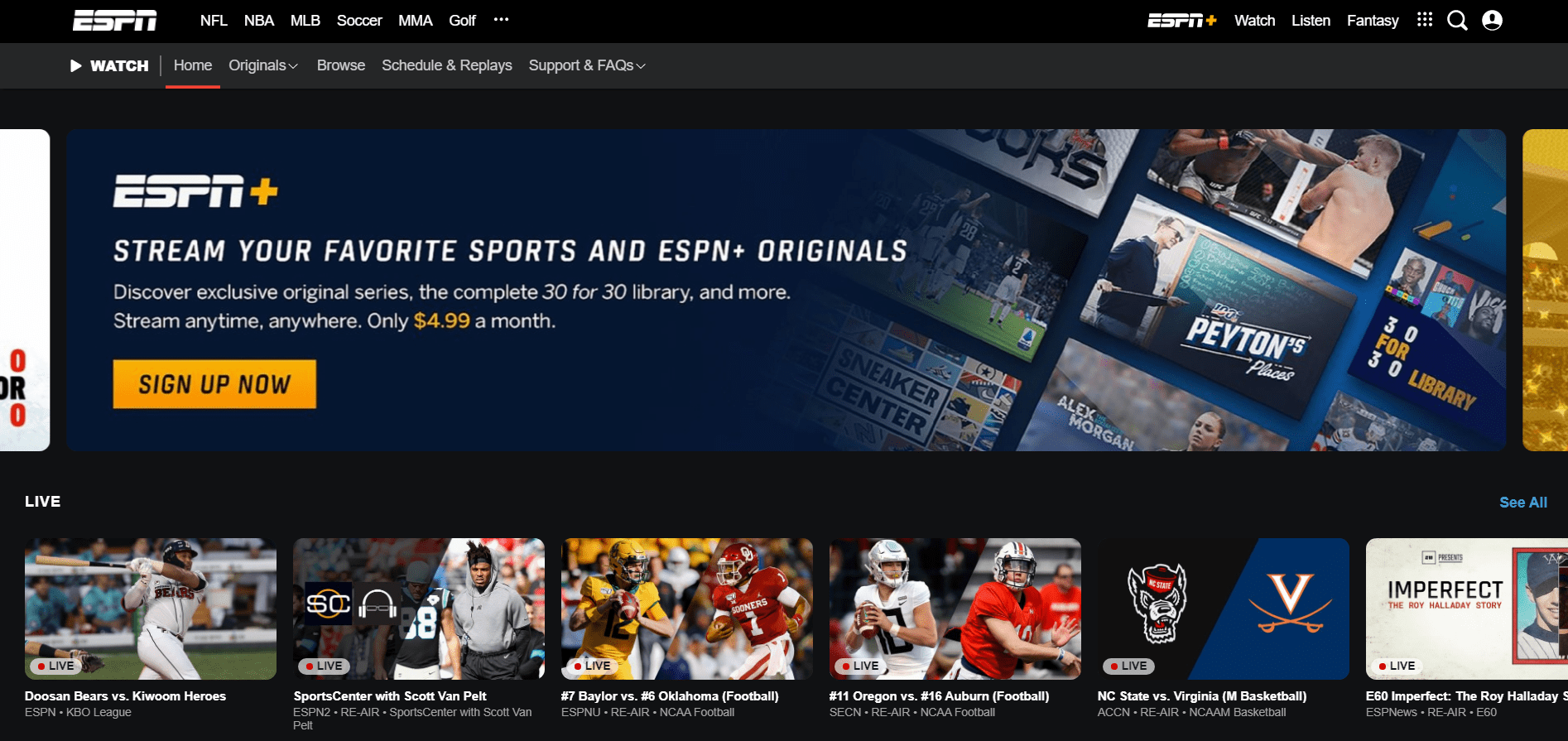
Task: Open the Imperfect Roy Halladay Story thumbnail
Action: pyautogui.click(x=1467, y=609)
